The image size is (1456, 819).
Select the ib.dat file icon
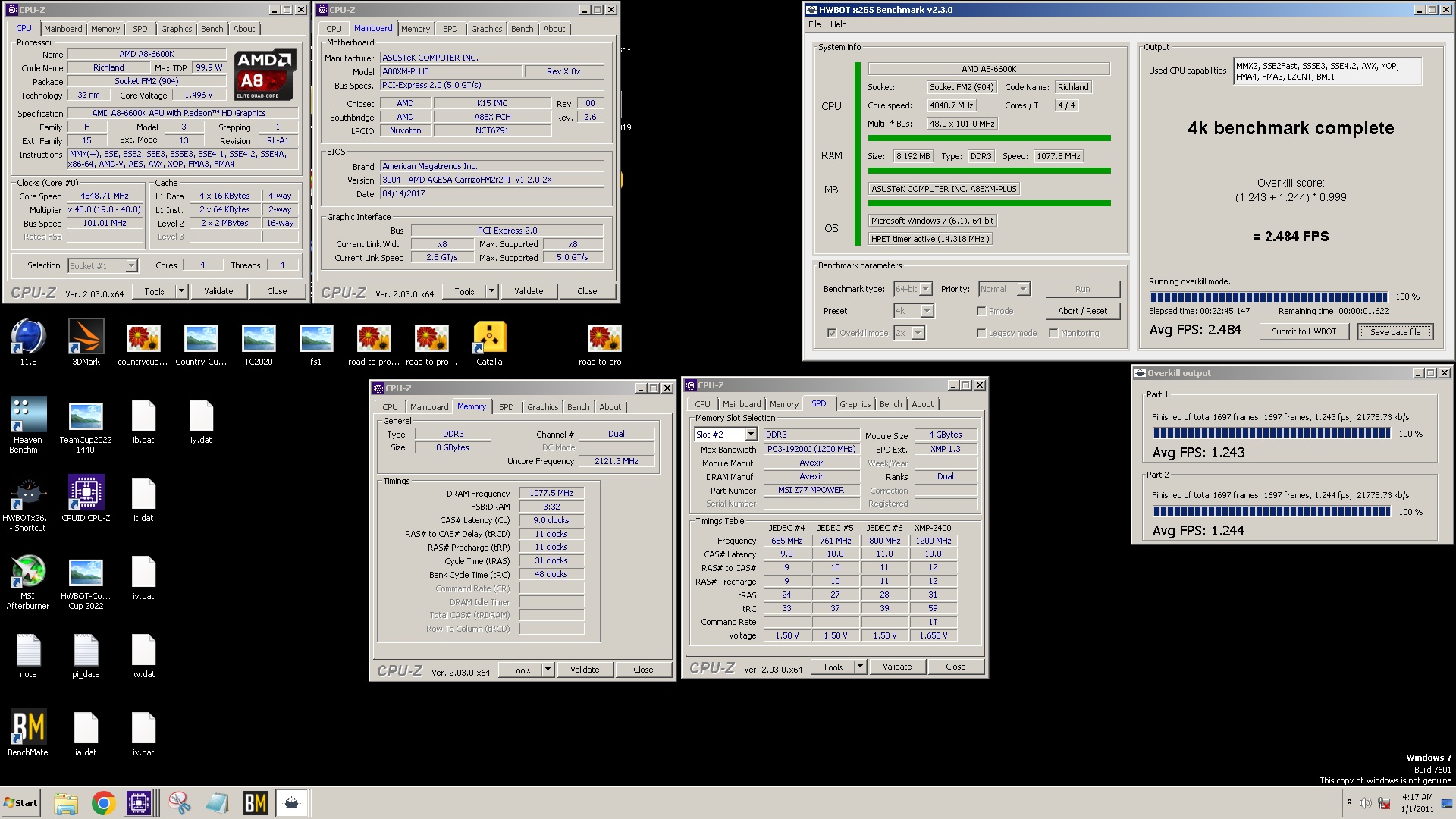pos(143,422)
